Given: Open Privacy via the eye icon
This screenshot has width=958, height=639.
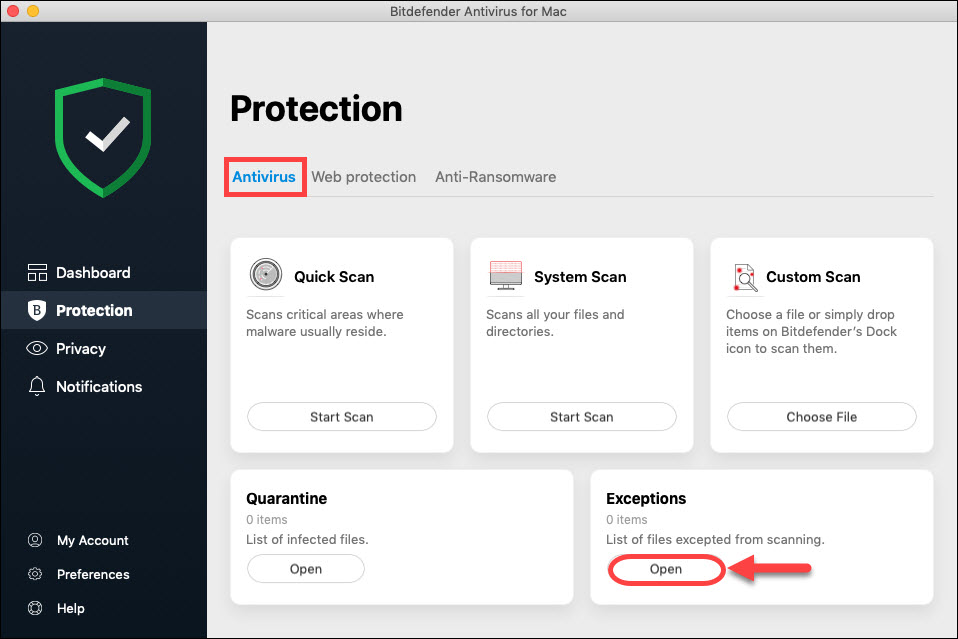Looking at the screenshot, I should pos(37,348).
